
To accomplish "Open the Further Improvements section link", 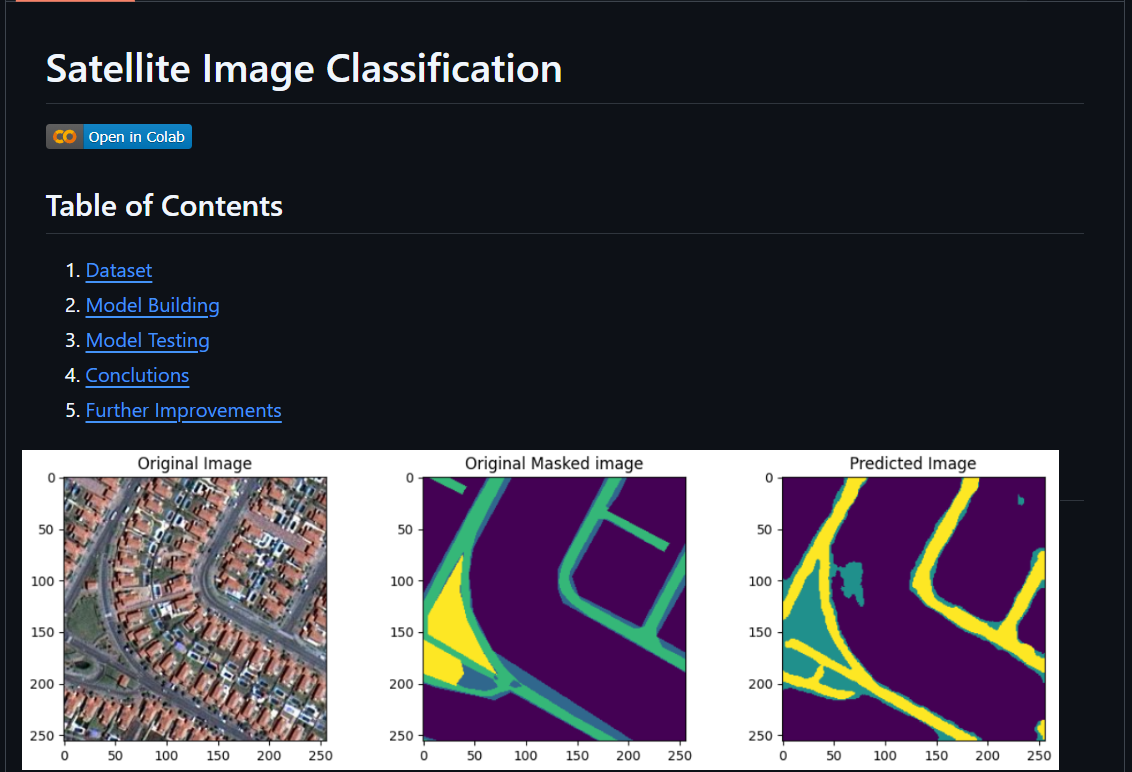I will pos(183,410).
